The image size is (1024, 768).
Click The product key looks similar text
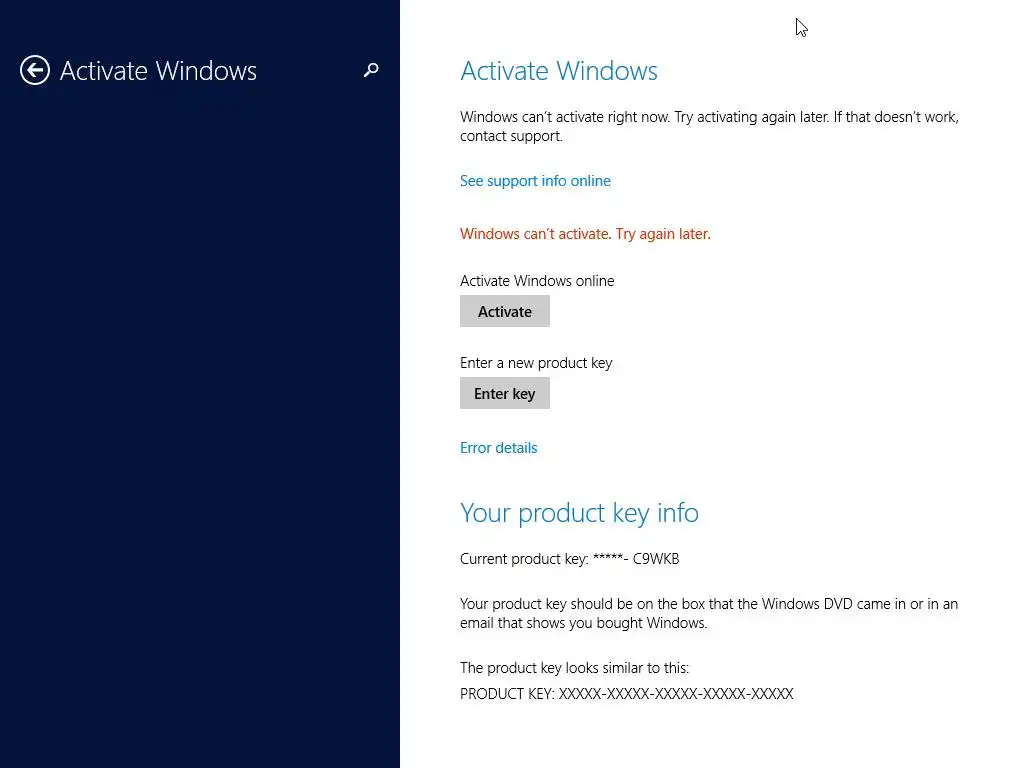[575, 668]
